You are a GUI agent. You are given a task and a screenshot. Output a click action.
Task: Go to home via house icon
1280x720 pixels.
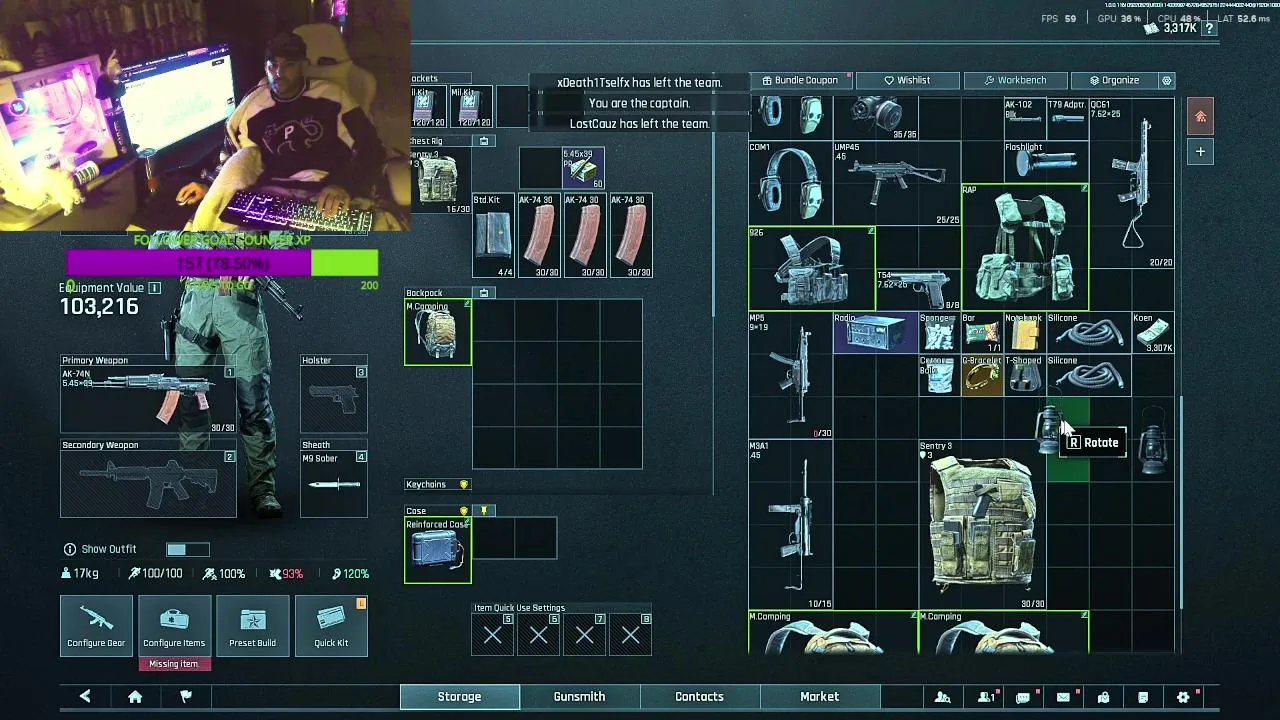pyautogui.click(x=135, y=697)
